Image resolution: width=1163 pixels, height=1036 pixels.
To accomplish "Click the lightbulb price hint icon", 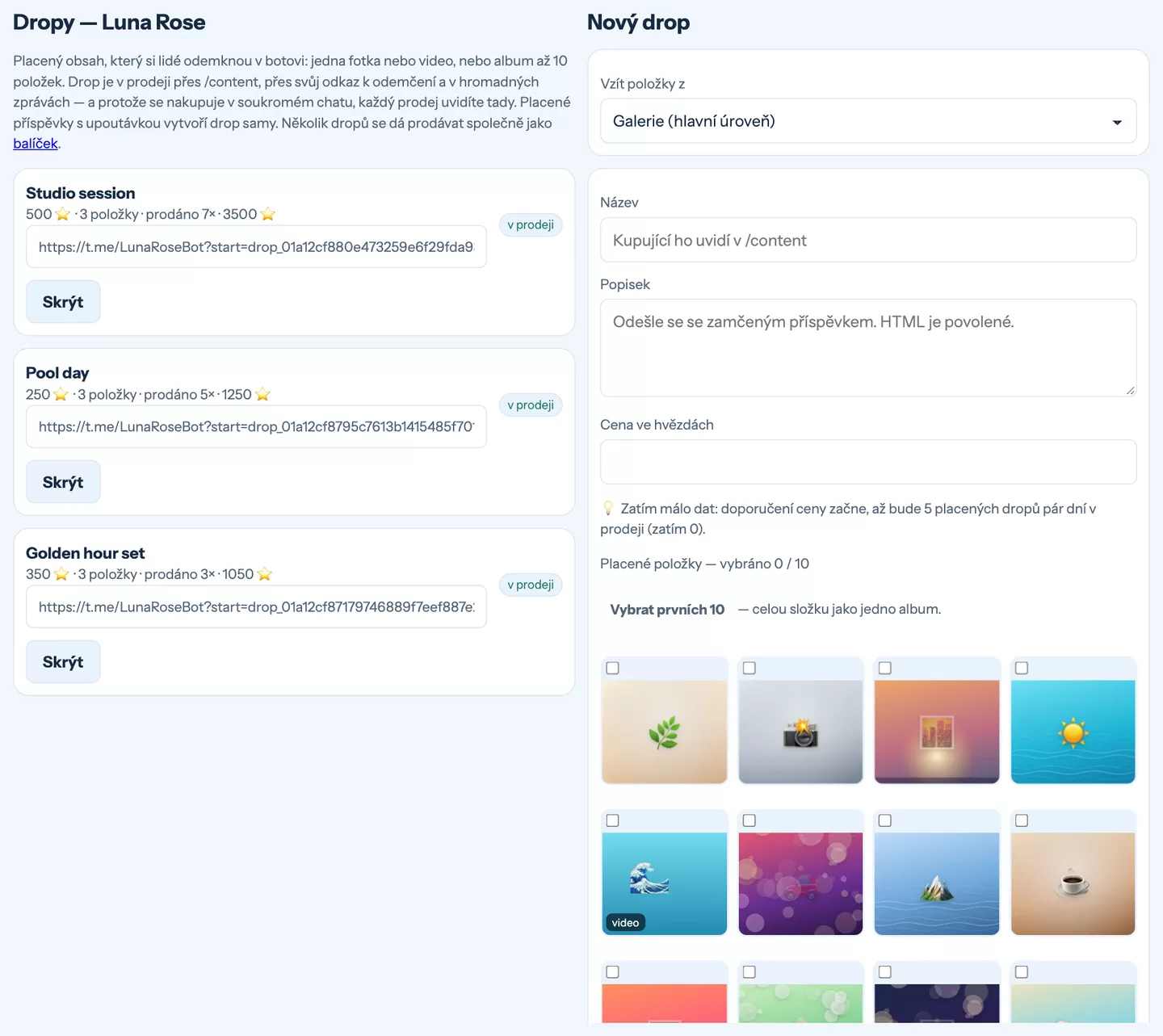I will point(608,509).
